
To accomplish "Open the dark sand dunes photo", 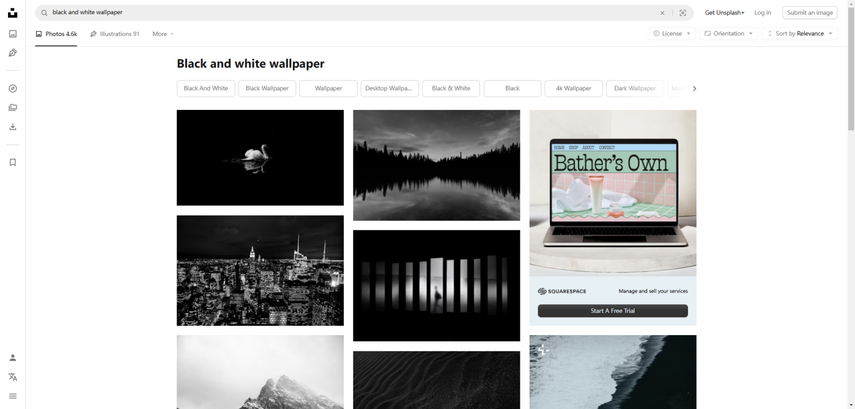I will click(436, 380).
